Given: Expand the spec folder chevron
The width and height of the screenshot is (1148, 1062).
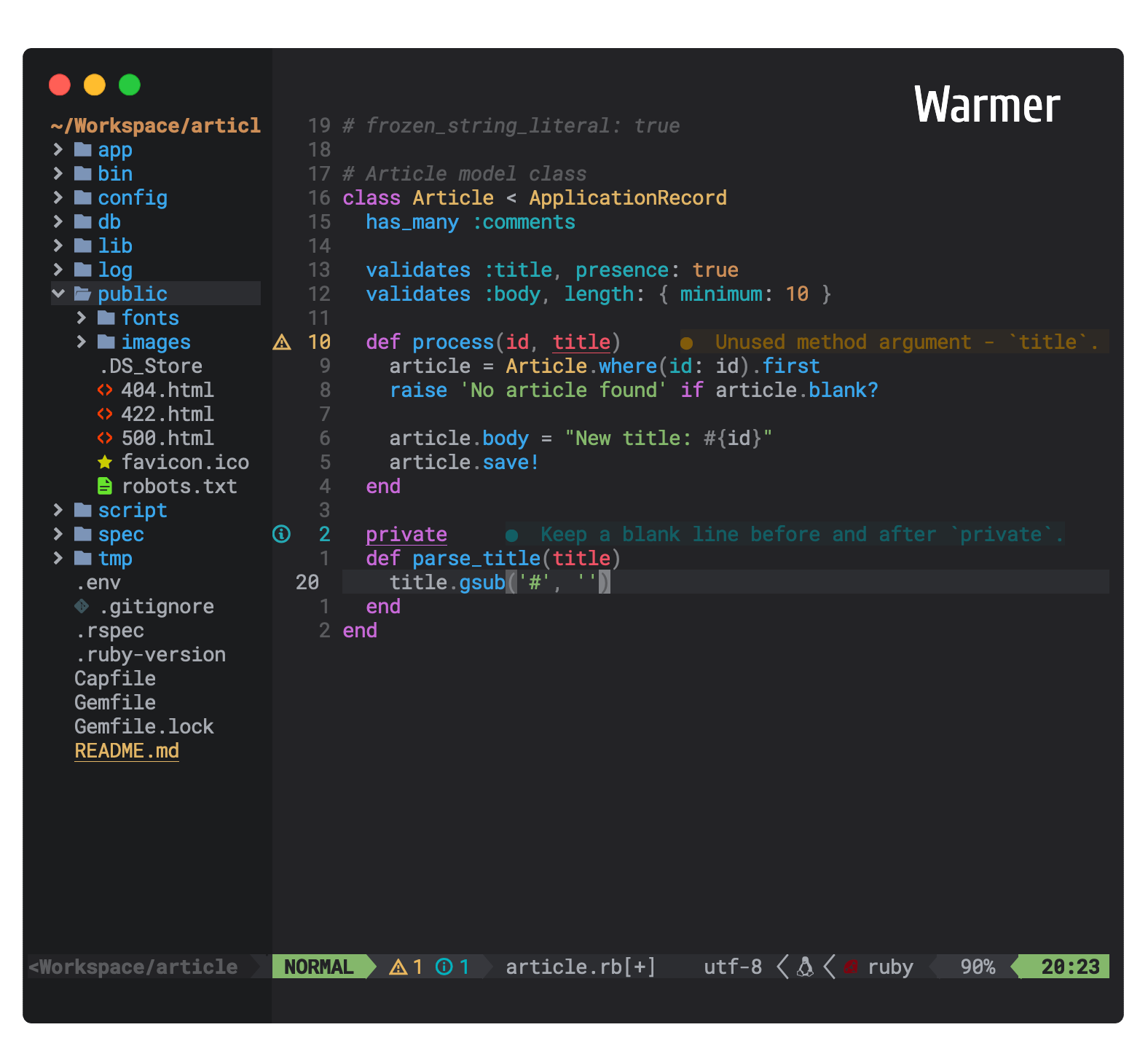Looking at the screenshot, I should click(x=58, y=534).
